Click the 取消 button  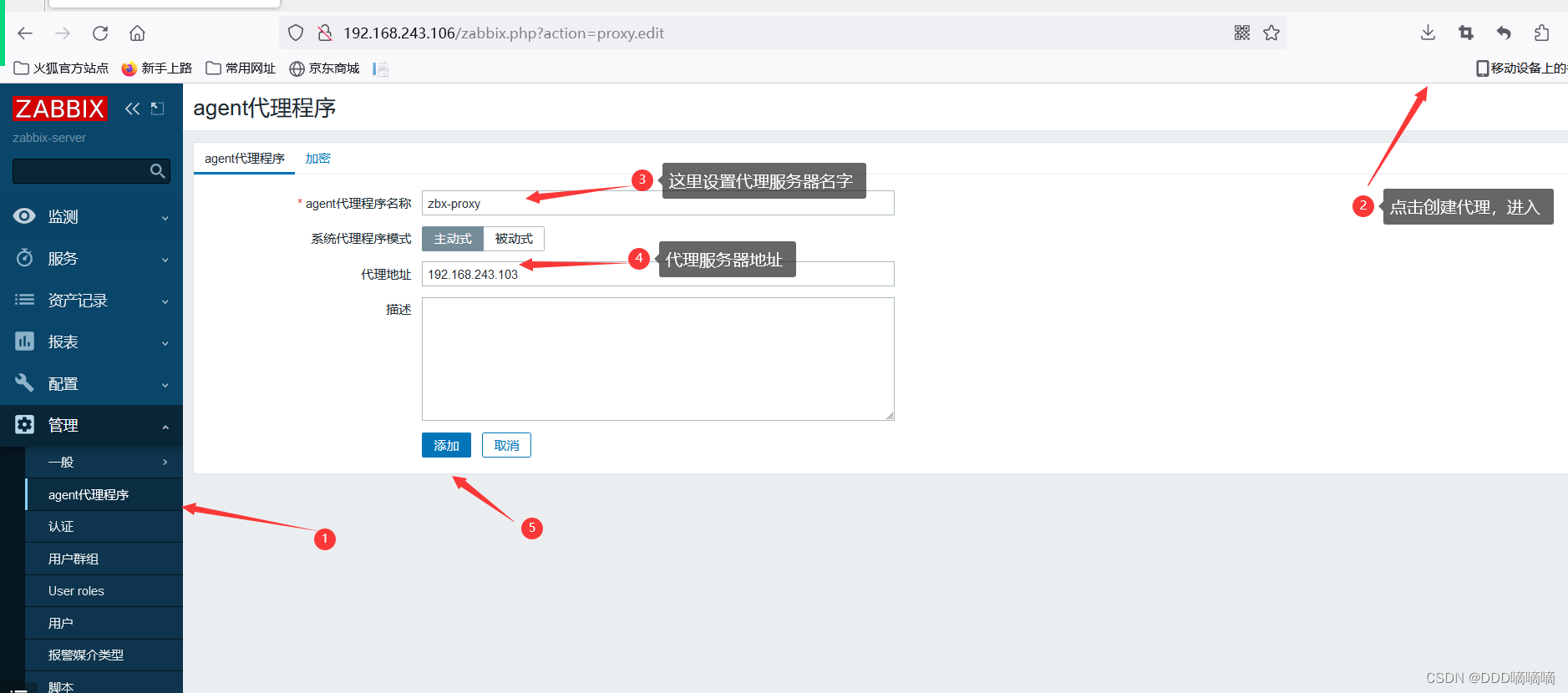[x=506, y=445]
